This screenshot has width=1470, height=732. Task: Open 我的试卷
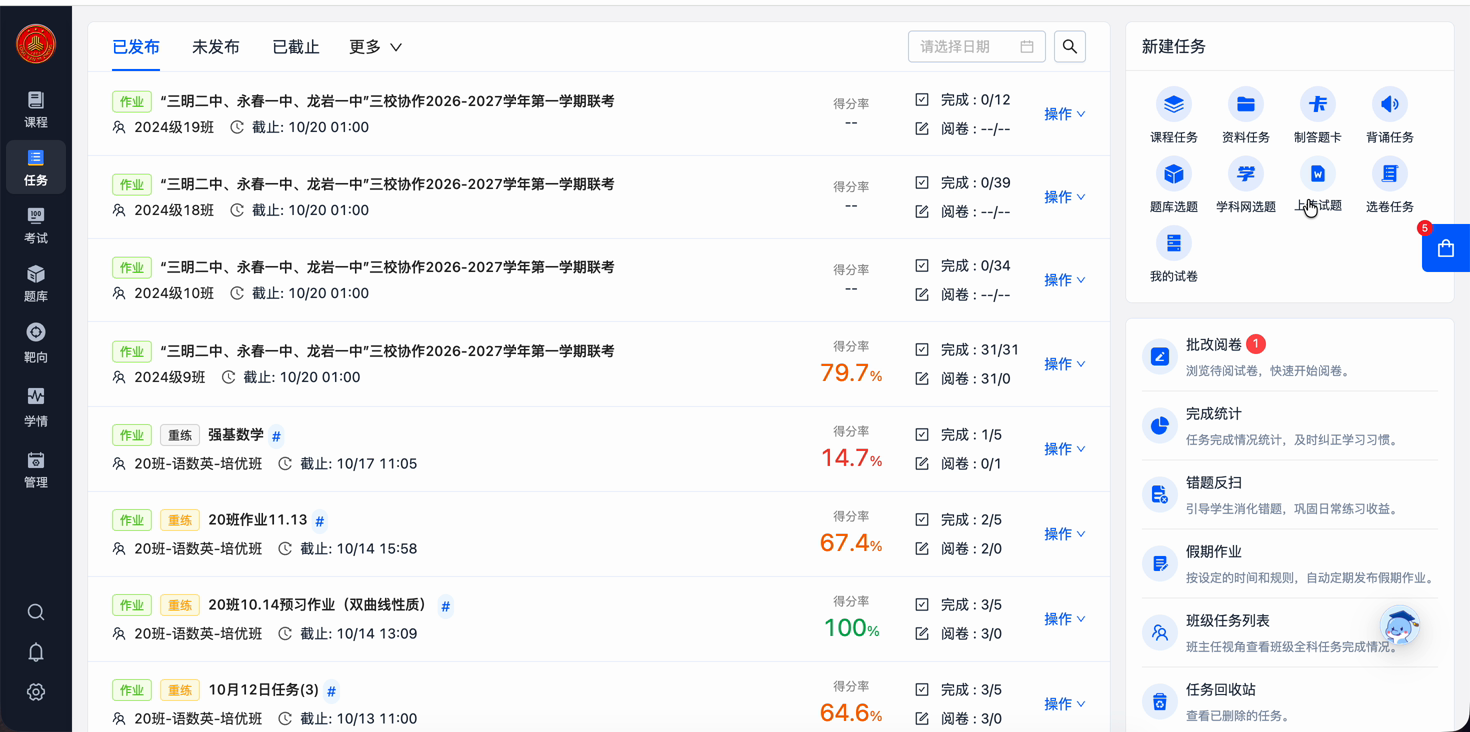(1174, 256)
